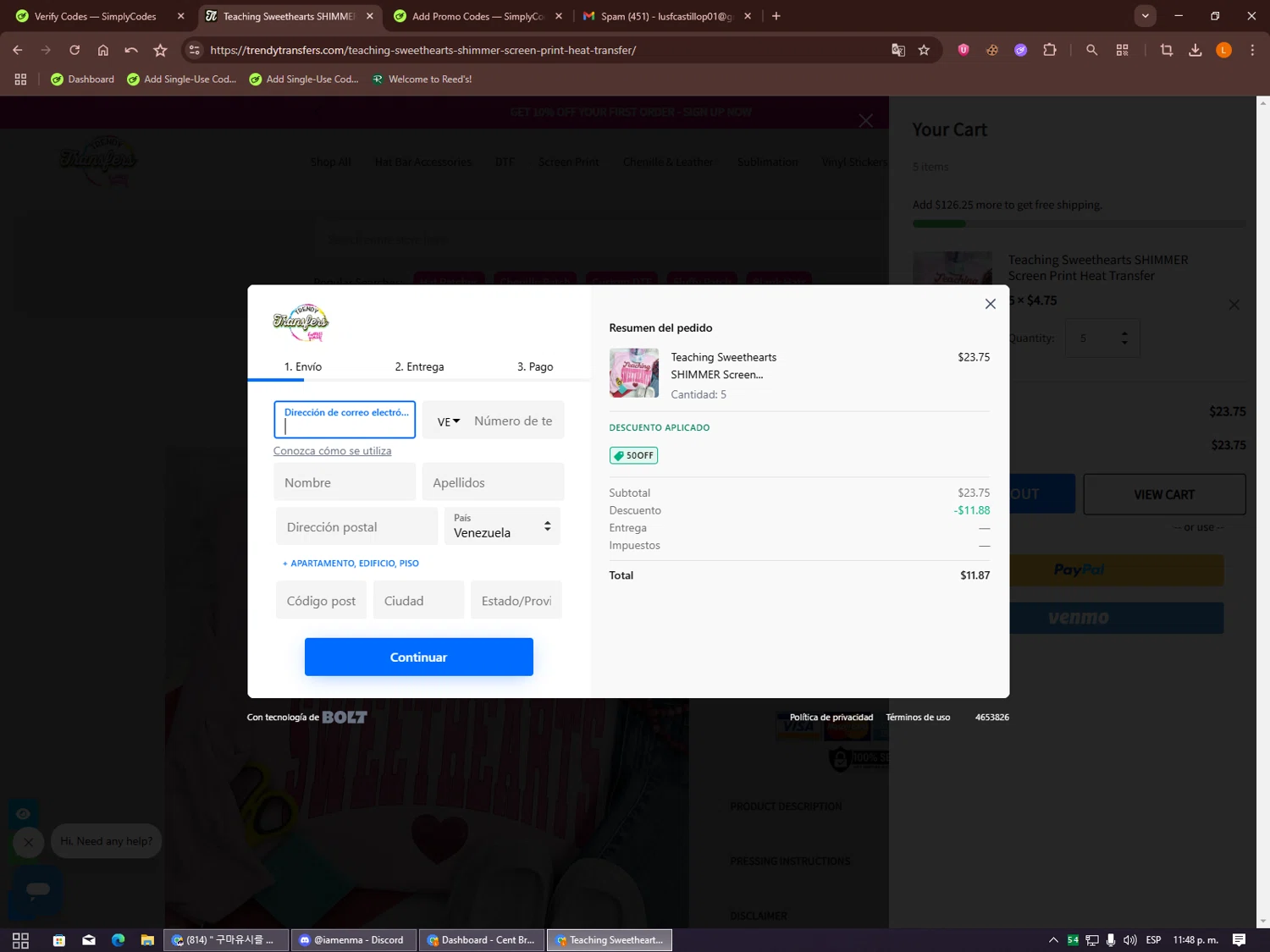Screen dimensions: 1270x952
Task: Click the page vertical scrollbar
Action: (x=1262, y=512)
